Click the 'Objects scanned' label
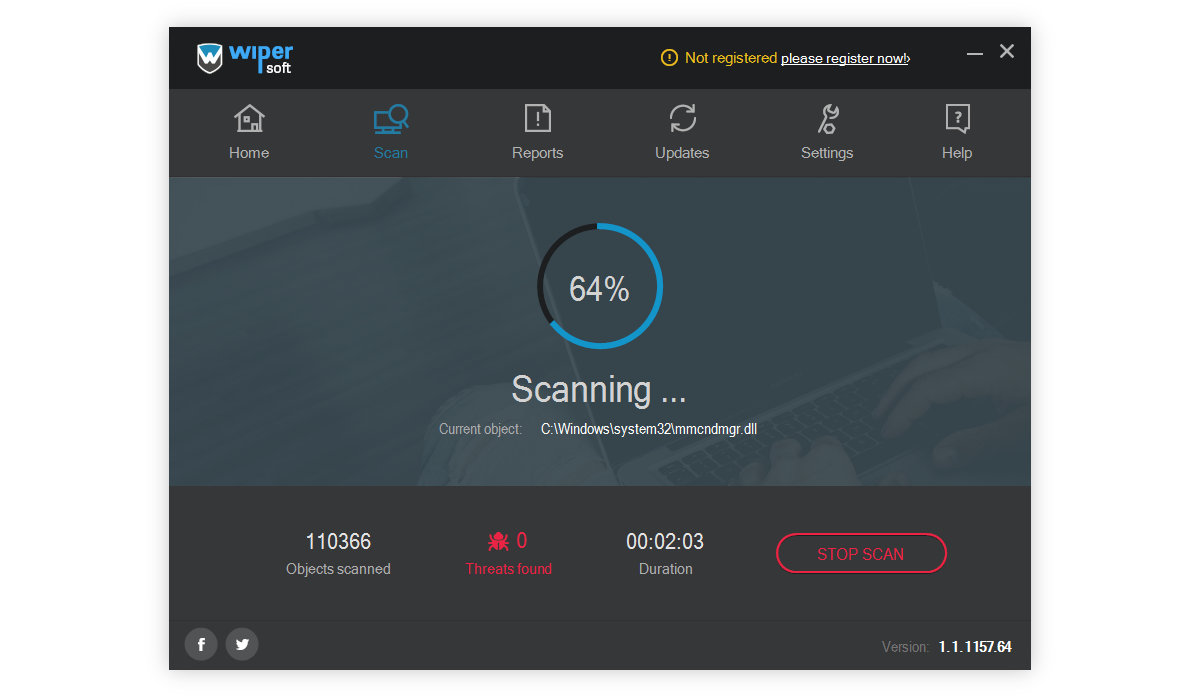 click(x=338, y=569)
